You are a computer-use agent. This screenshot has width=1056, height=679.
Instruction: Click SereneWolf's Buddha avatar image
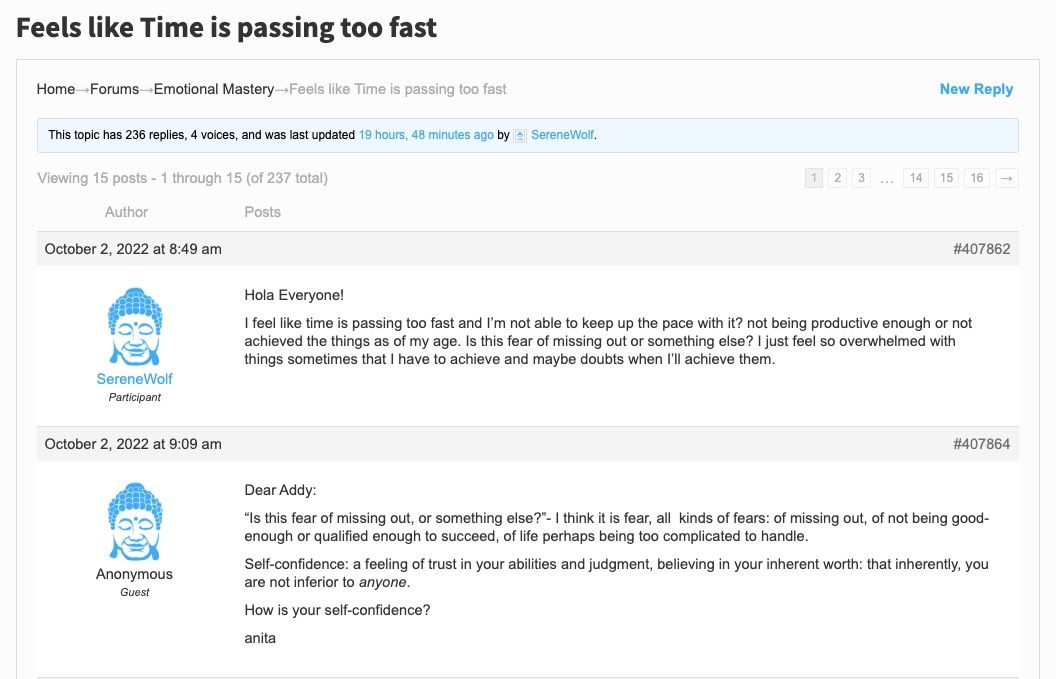pos(134,327)
